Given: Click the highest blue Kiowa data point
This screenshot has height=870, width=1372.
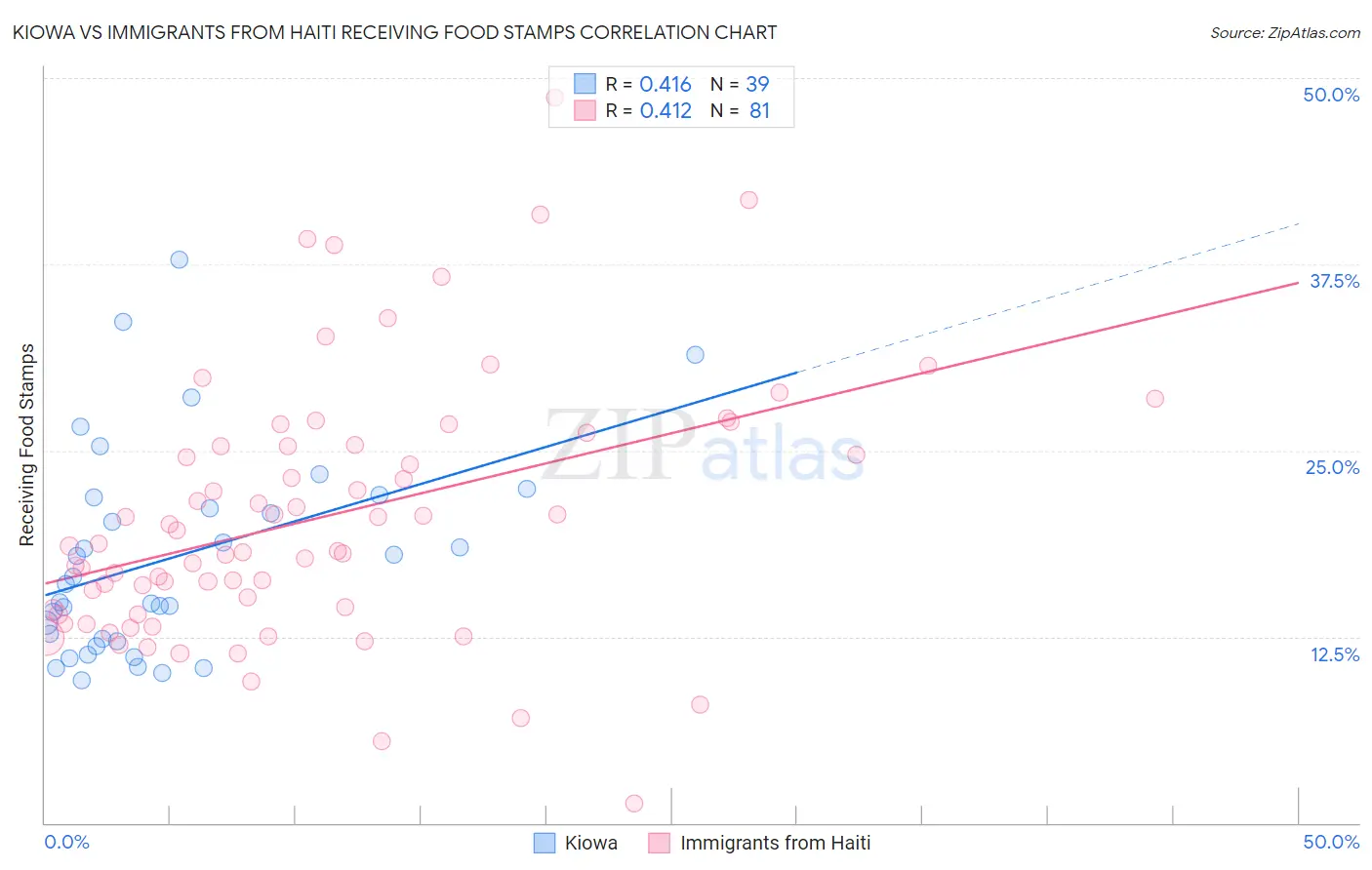Looking at the screenshot, I should pyautogui.click(x=180, y=259).
